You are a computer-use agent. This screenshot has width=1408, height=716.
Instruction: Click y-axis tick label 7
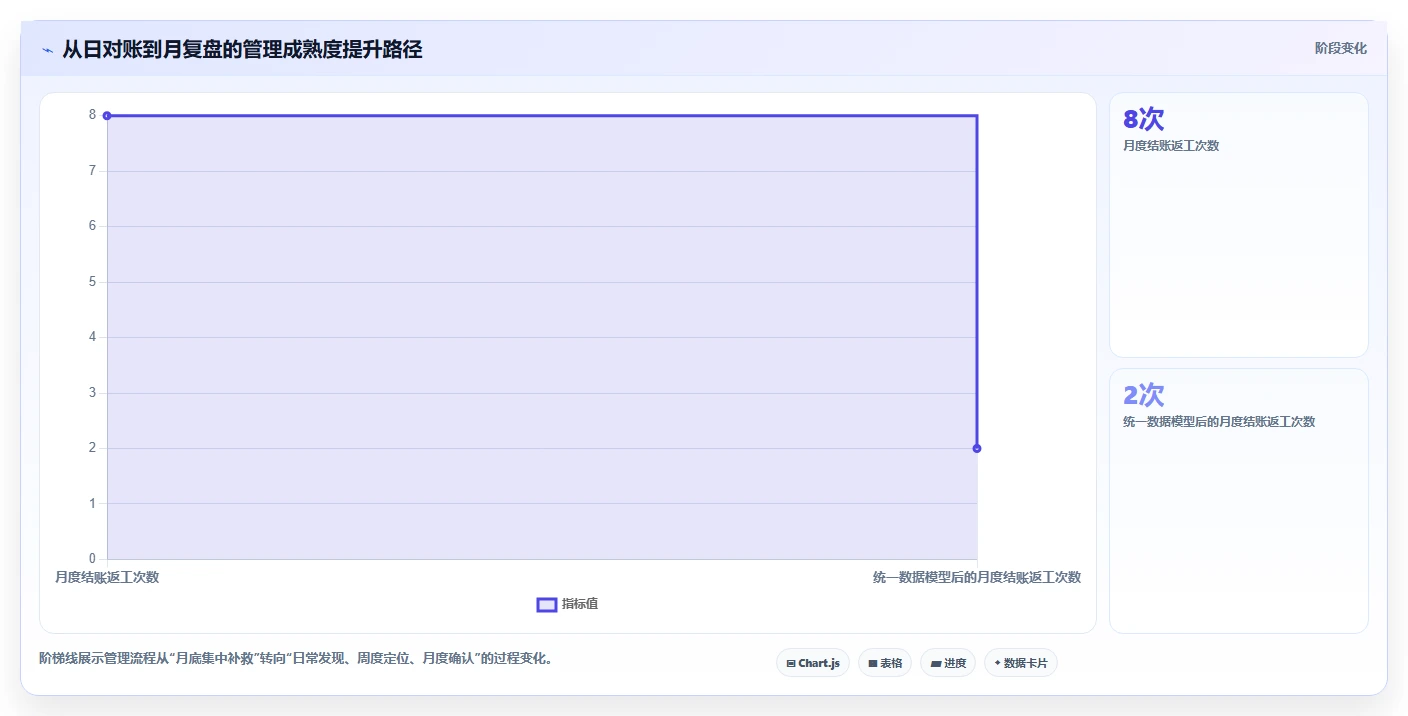pos(92,171)
